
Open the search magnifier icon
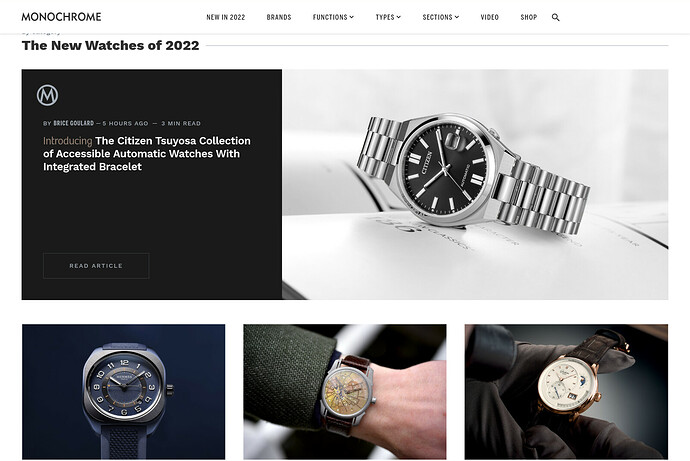[555, 17]
